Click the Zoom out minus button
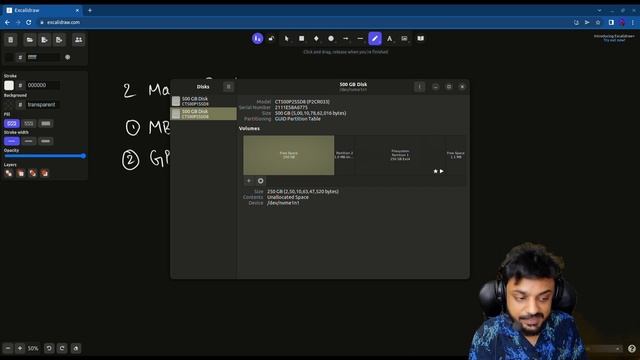 tap(8, 348)
